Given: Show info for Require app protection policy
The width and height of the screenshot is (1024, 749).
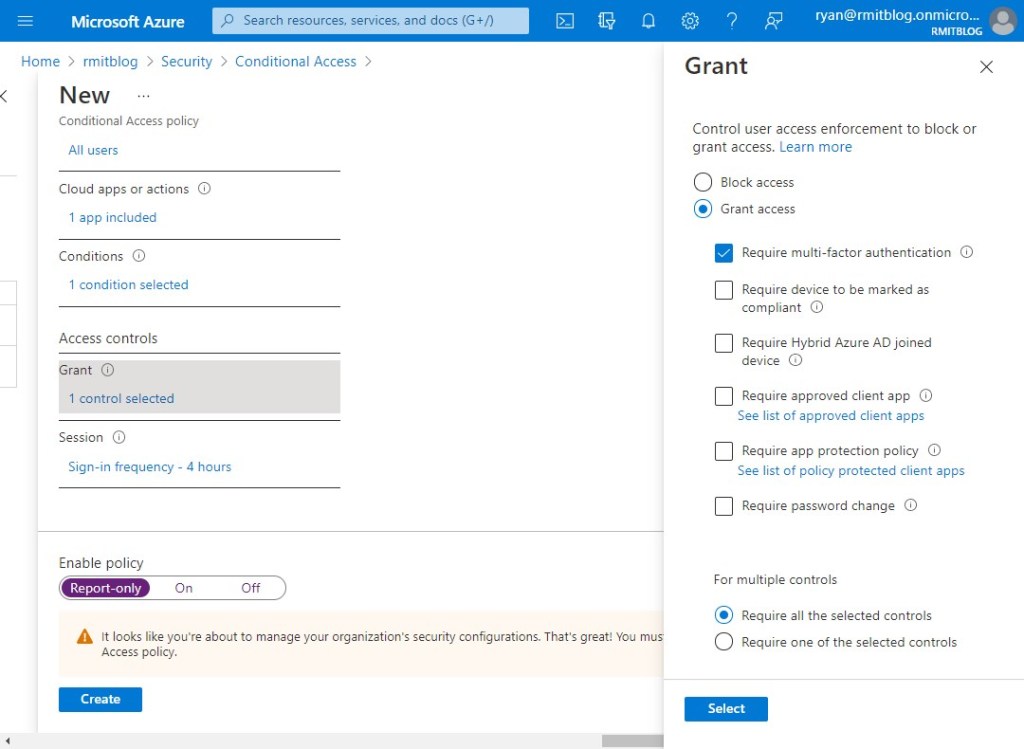Looking at the screenshot, I should [935, 450].
